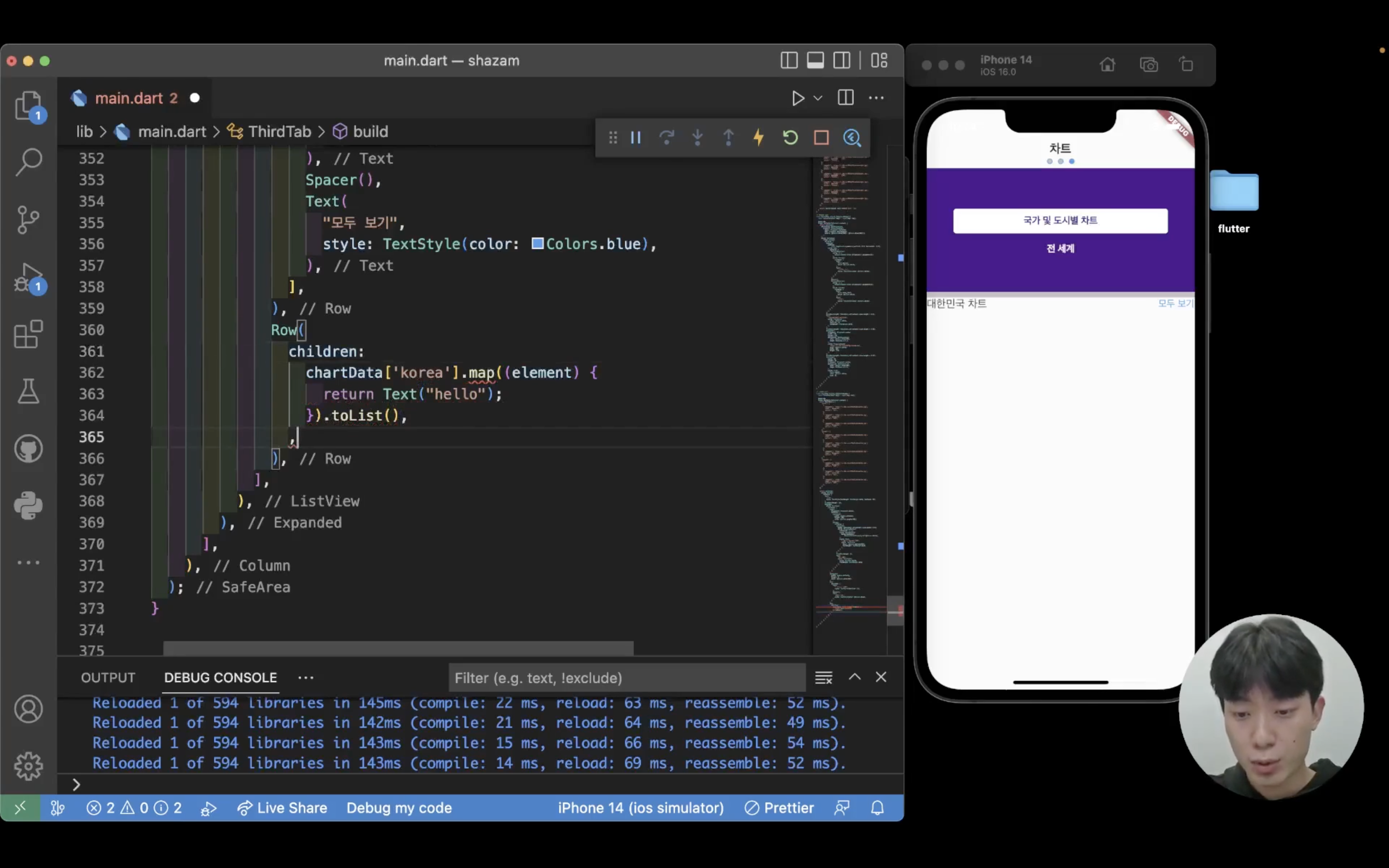This screenshot has height=868, width=1389.
Task: Clear the debug console output
Action: click(x=824, y=678)
